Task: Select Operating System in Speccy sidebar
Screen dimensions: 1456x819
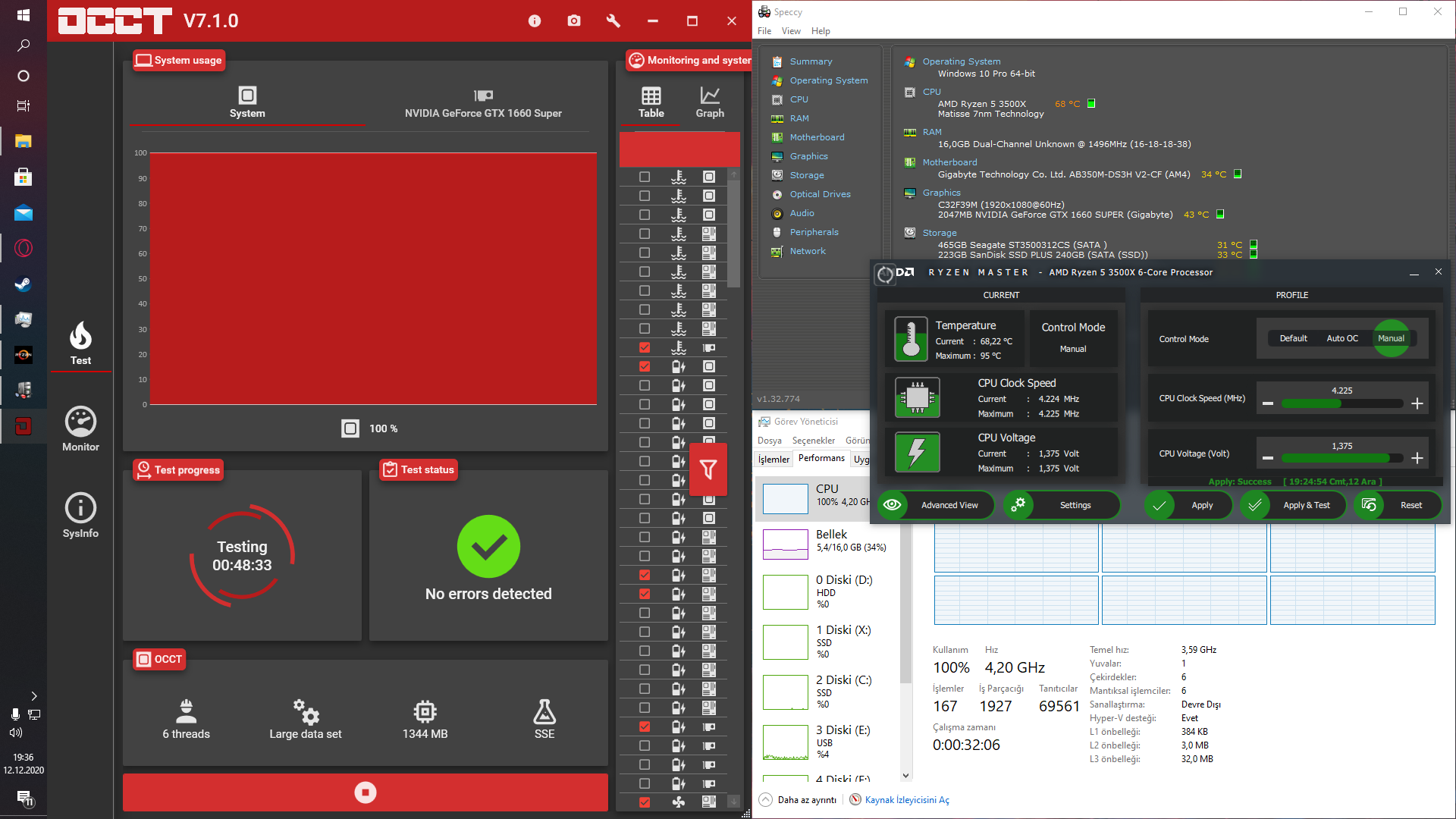Action: 829,80
